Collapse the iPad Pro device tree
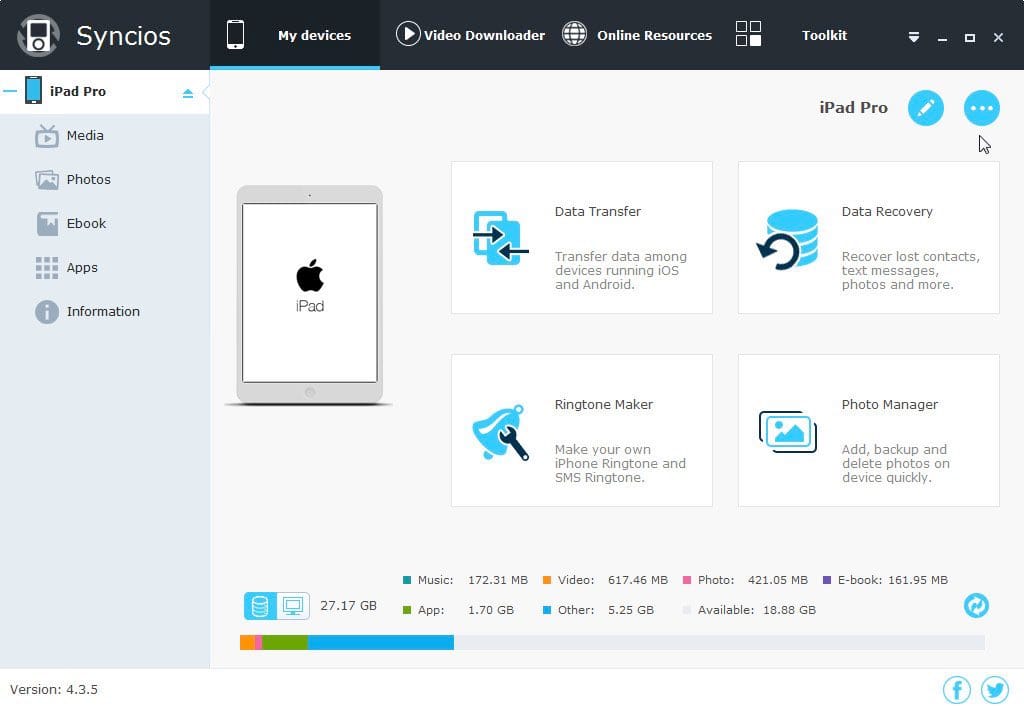Viewport: 1024px width, 712px height. click(x=10, y=91)
